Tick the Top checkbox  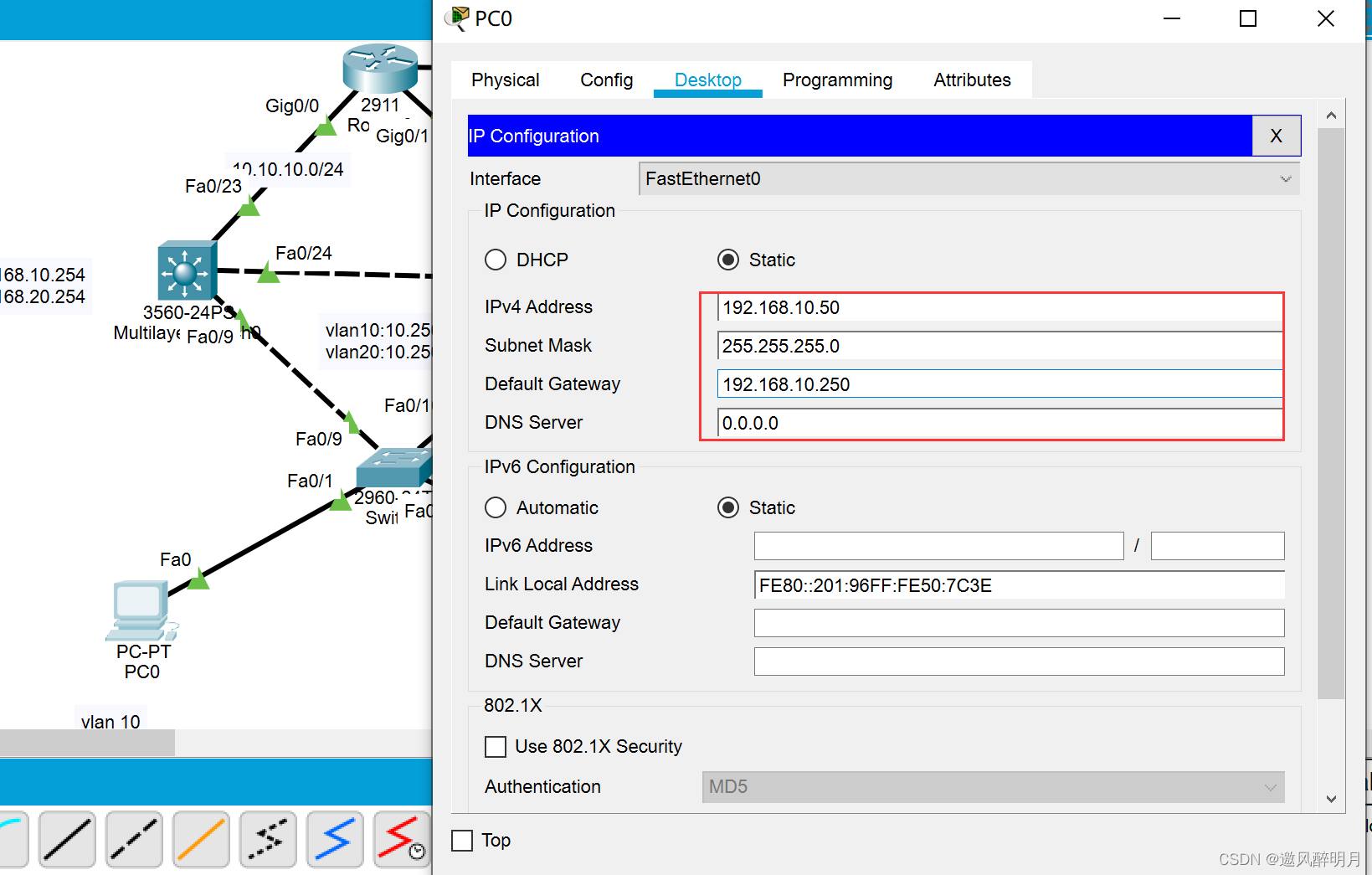click(462, 841)
